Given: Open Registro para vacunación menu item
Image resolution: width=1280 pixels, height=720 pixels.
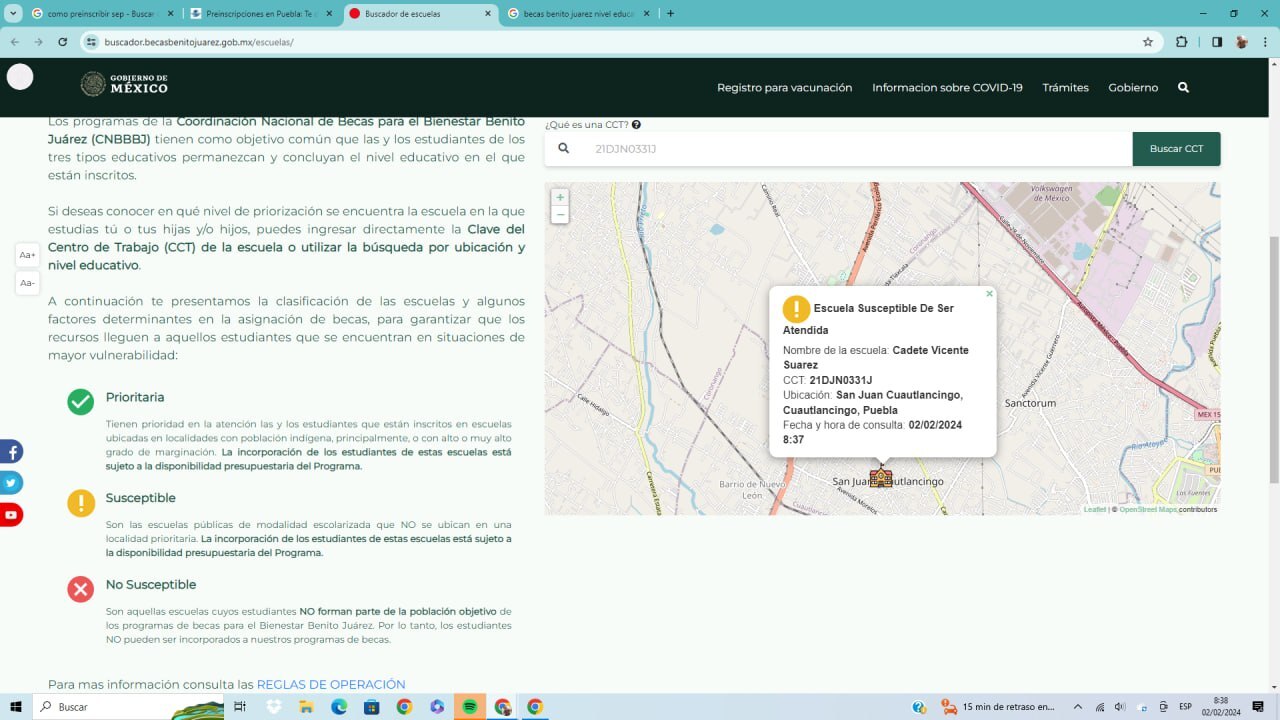Looking at the screenshot, I should click(784, 88).
